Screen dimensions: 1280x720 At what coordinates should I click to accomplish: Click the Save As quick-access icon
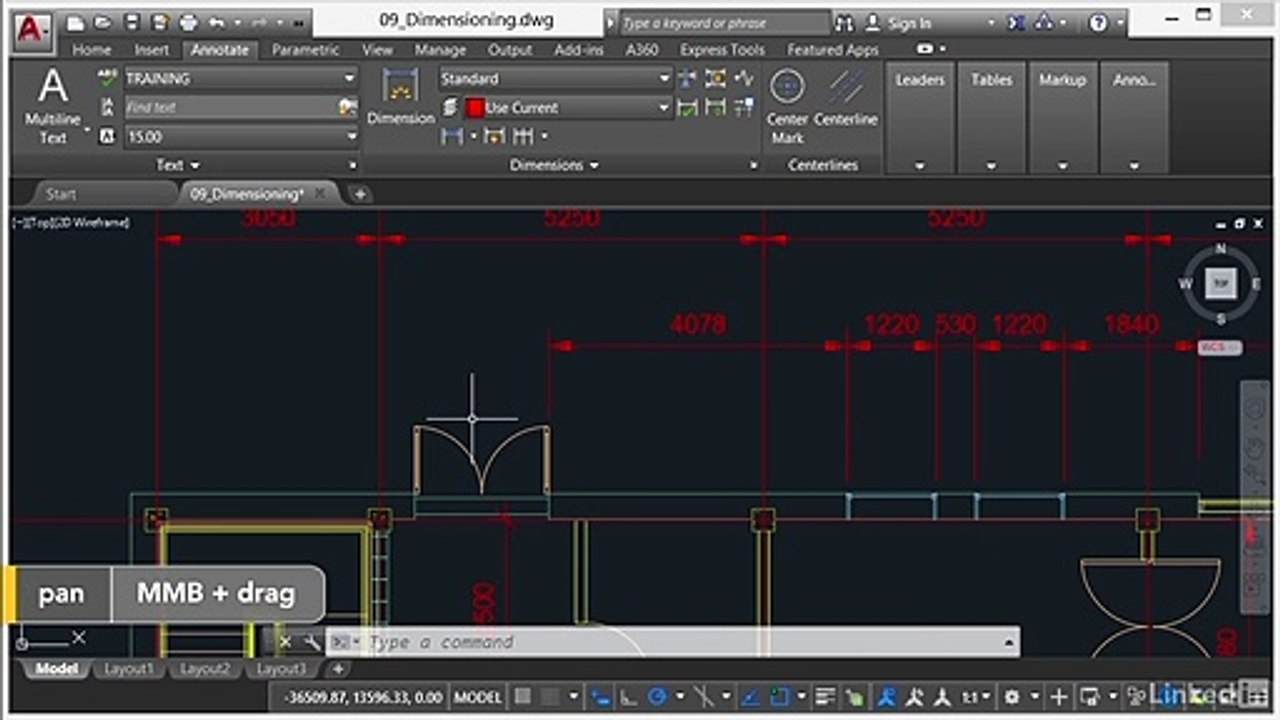coord(159,23)
